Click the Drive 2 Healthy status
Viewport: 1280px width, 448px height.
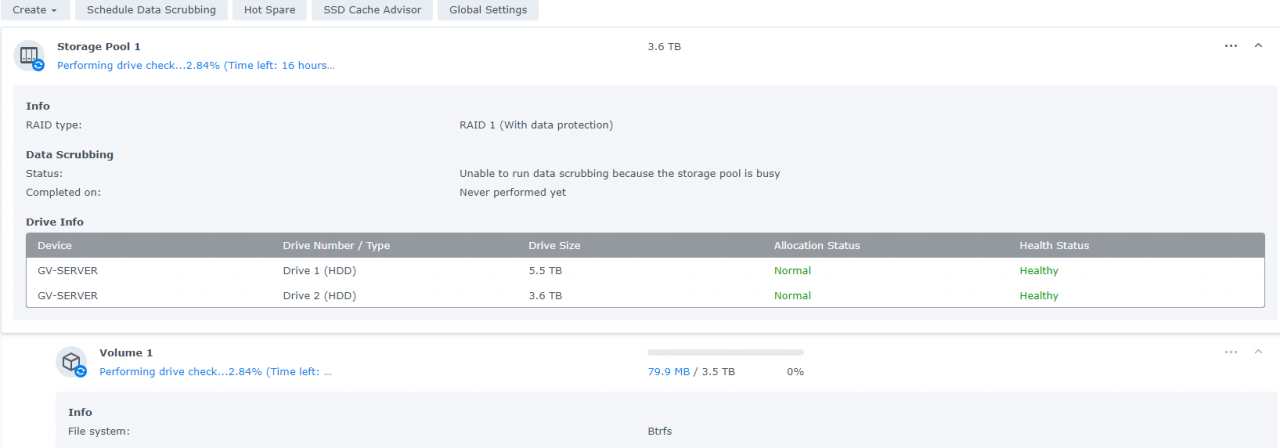(x=1039, y=295)
